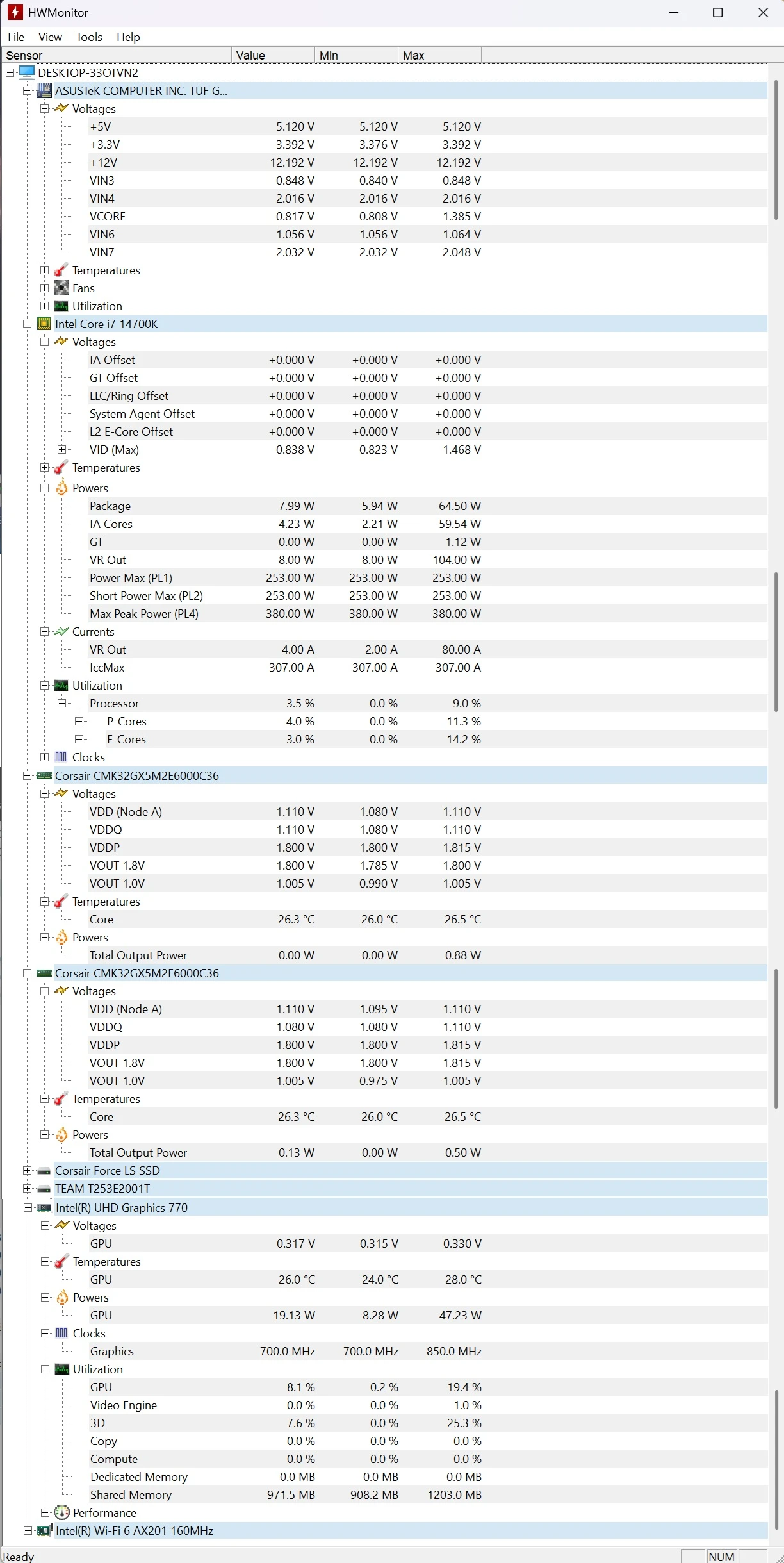784x1563 pixels.
Task: Collapse the ASUSTeK COMPUTER INC. node
Action: click(x=28, y=90)
